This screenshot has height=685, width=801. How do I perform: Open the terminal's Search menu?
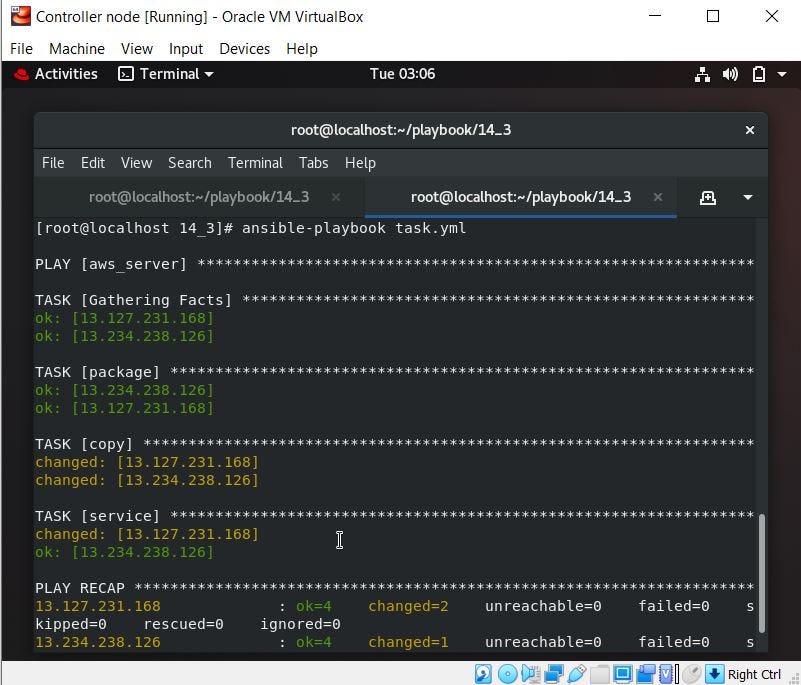[x=190, y=163]
